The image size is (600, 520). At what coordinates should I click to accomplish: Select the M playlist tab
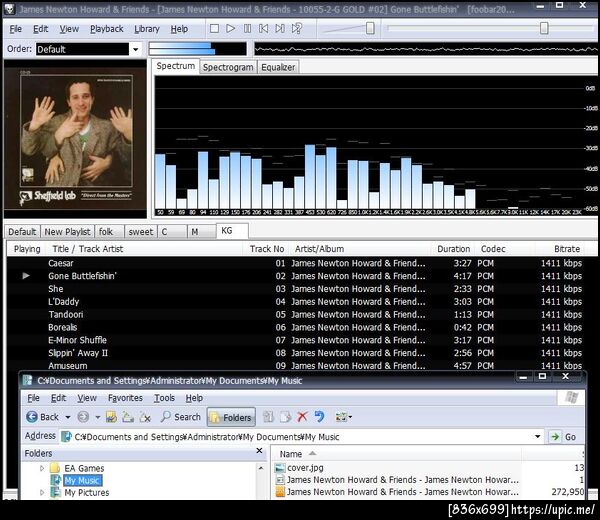pos(202,232)
